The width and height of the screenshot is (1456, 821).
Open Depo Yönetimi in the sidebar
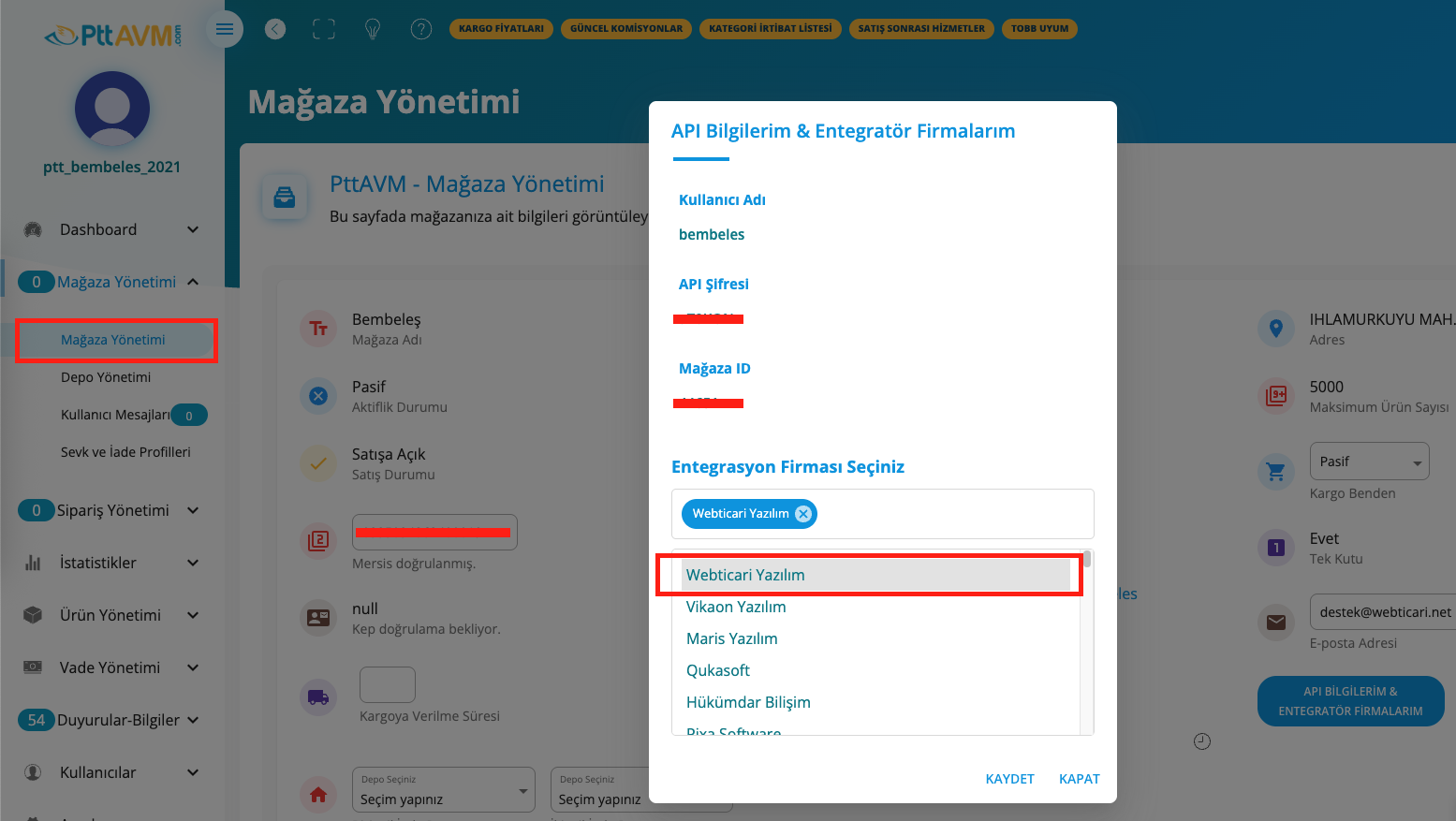(x=106, y=377)
